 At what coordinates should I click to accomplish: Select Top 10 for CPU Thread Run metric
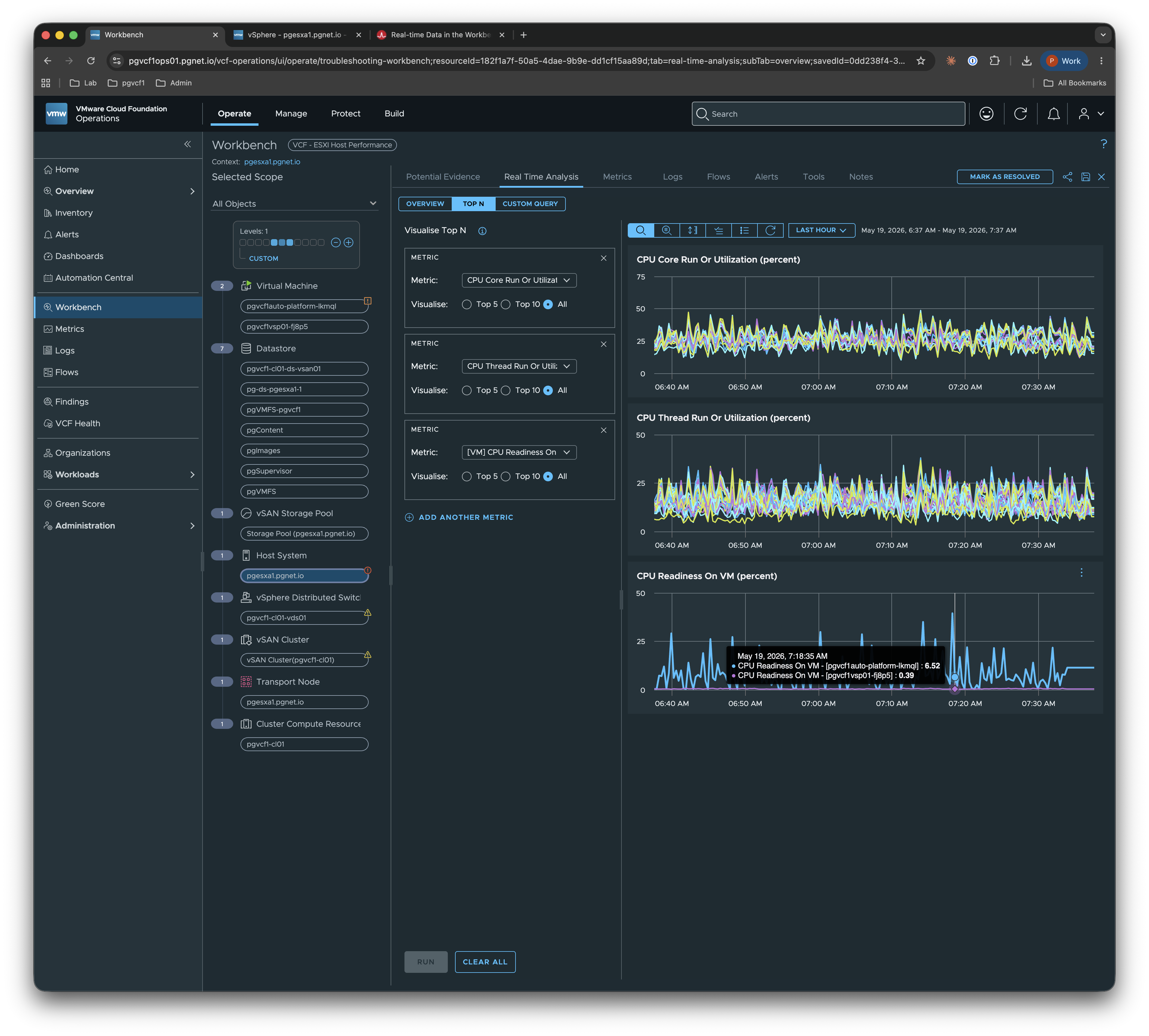[506, 390]
